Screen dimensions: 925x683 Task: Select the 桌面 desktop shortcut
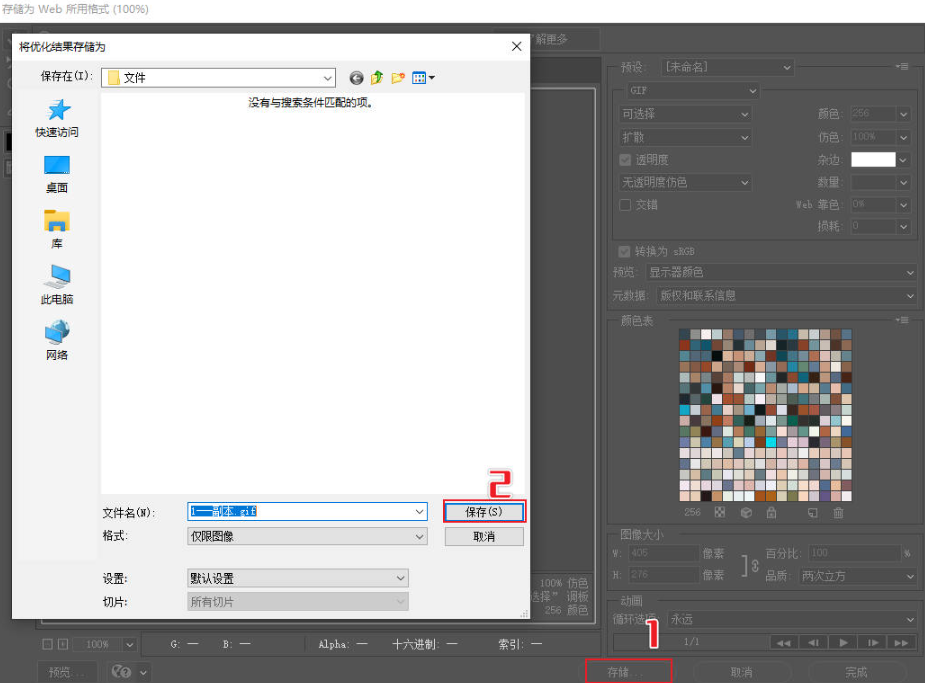point(57,173)
